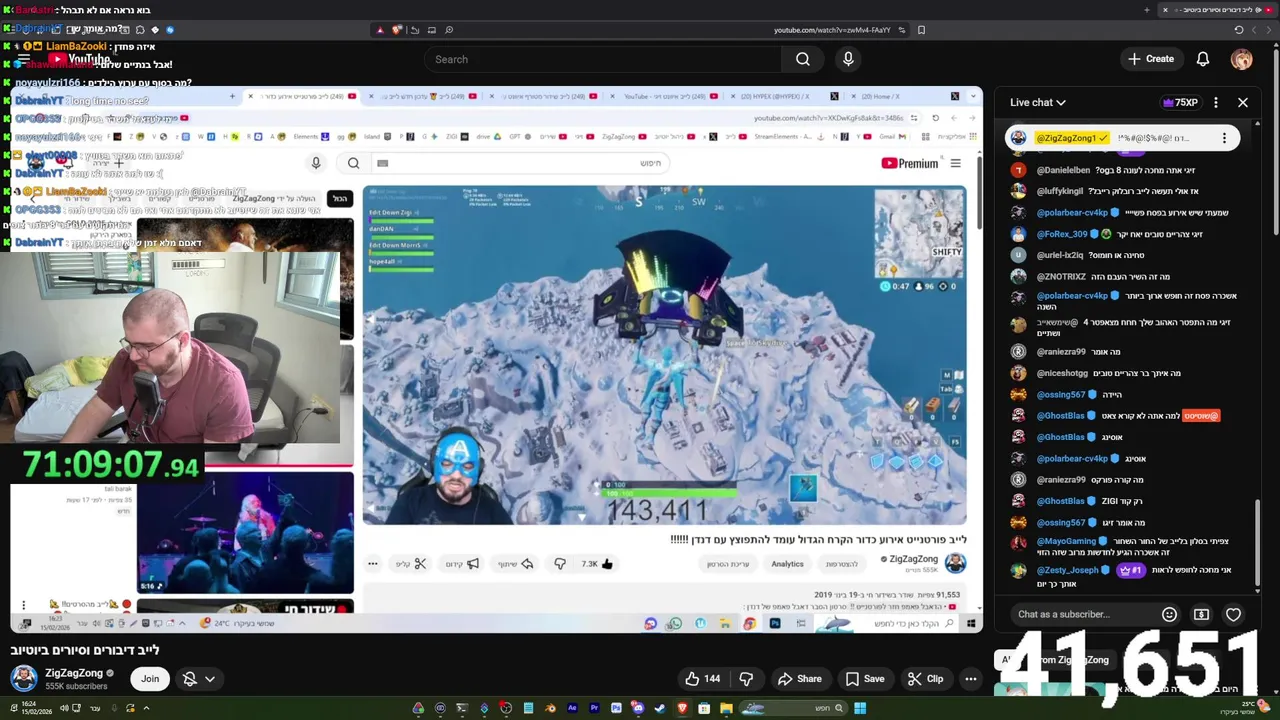1280x720 pixels.
Task: Click the Super Chat dollar icon
Action: [x=1201, y=614]
